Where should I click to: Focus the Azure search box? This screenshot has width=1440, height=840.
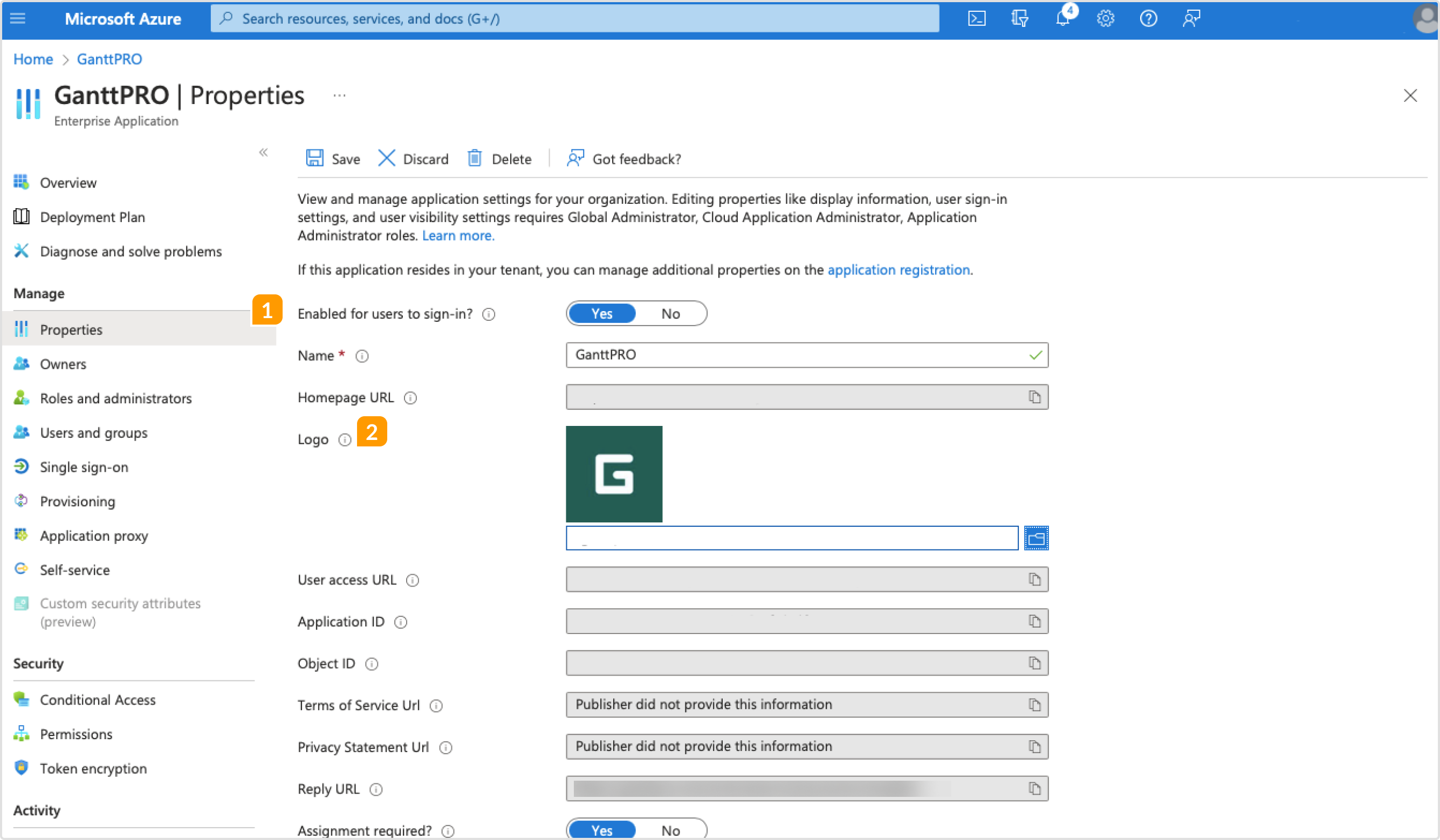pos(574,19)
